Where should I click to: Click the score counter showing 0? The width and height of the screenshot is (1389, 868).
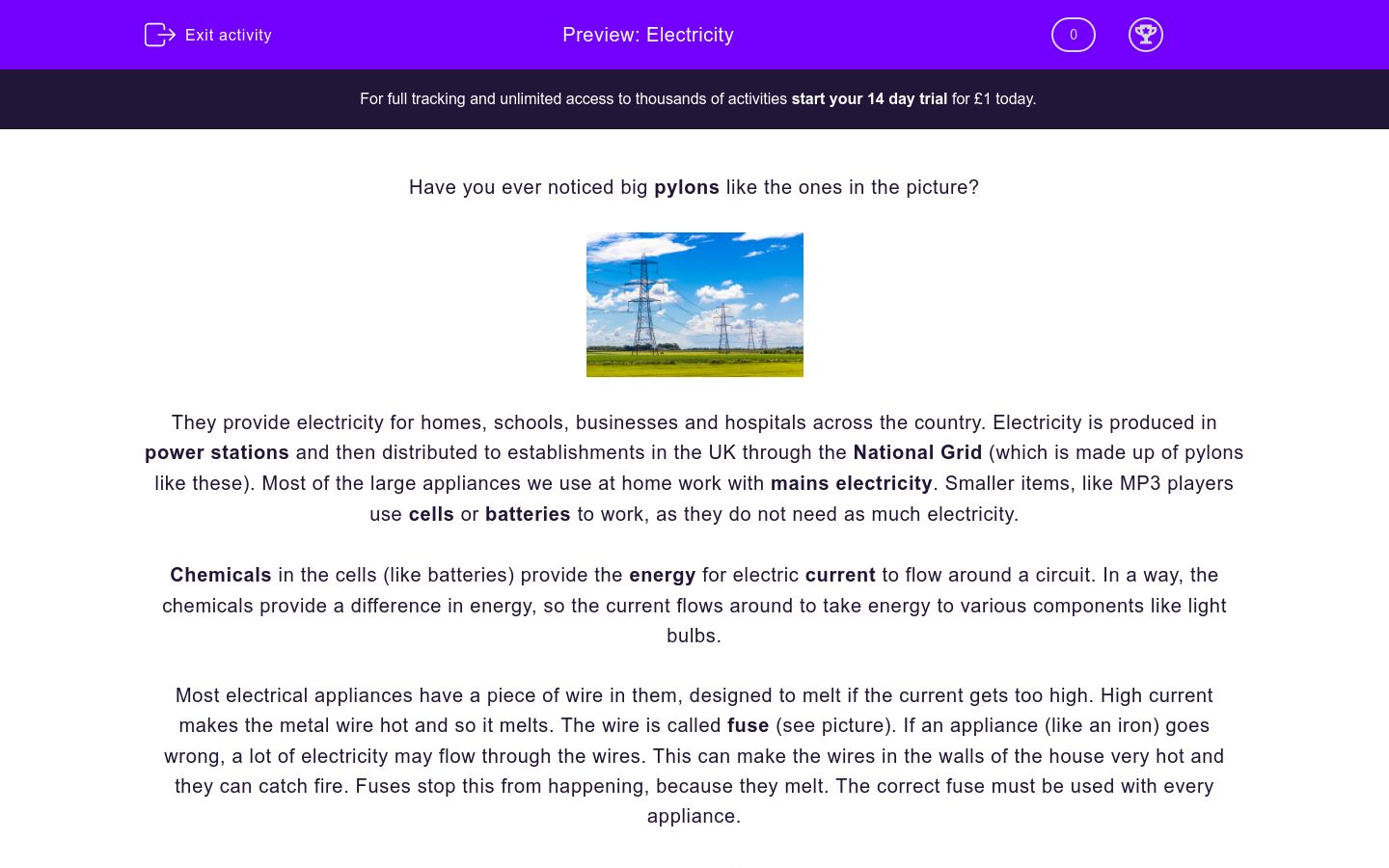click(x=1073, y=35)
